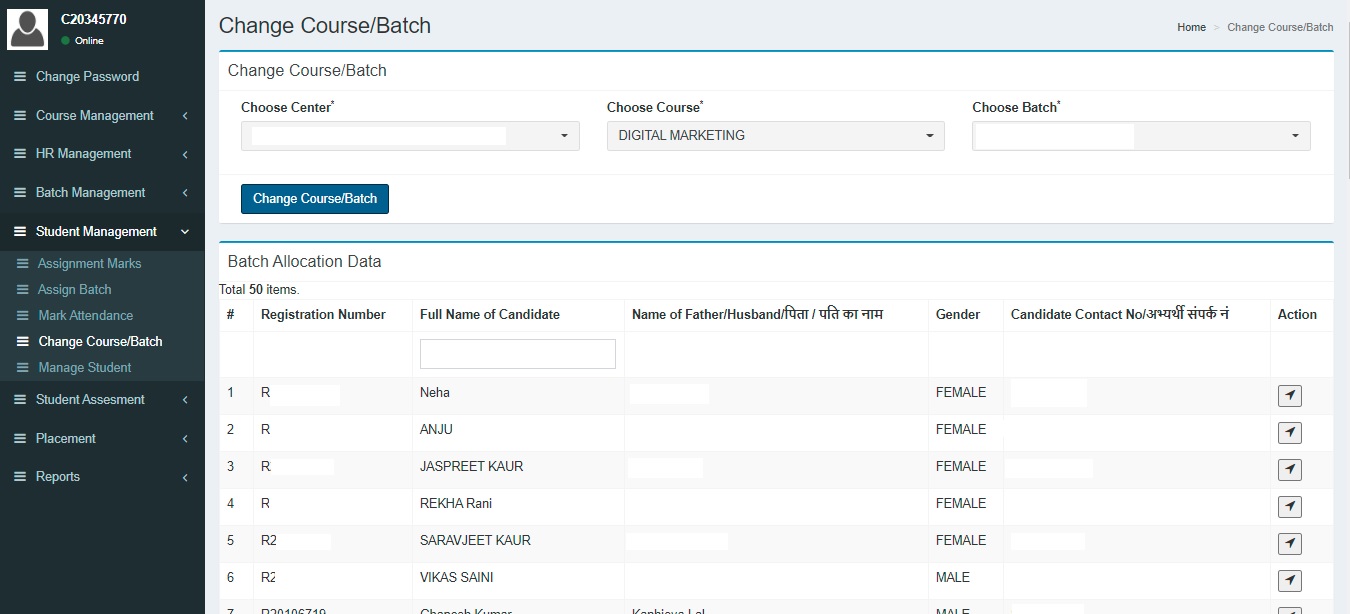The width and height of the screenshot is (1350, 614).
Task: Click the action arrow icon for Neha
Action: (1289, 396)
